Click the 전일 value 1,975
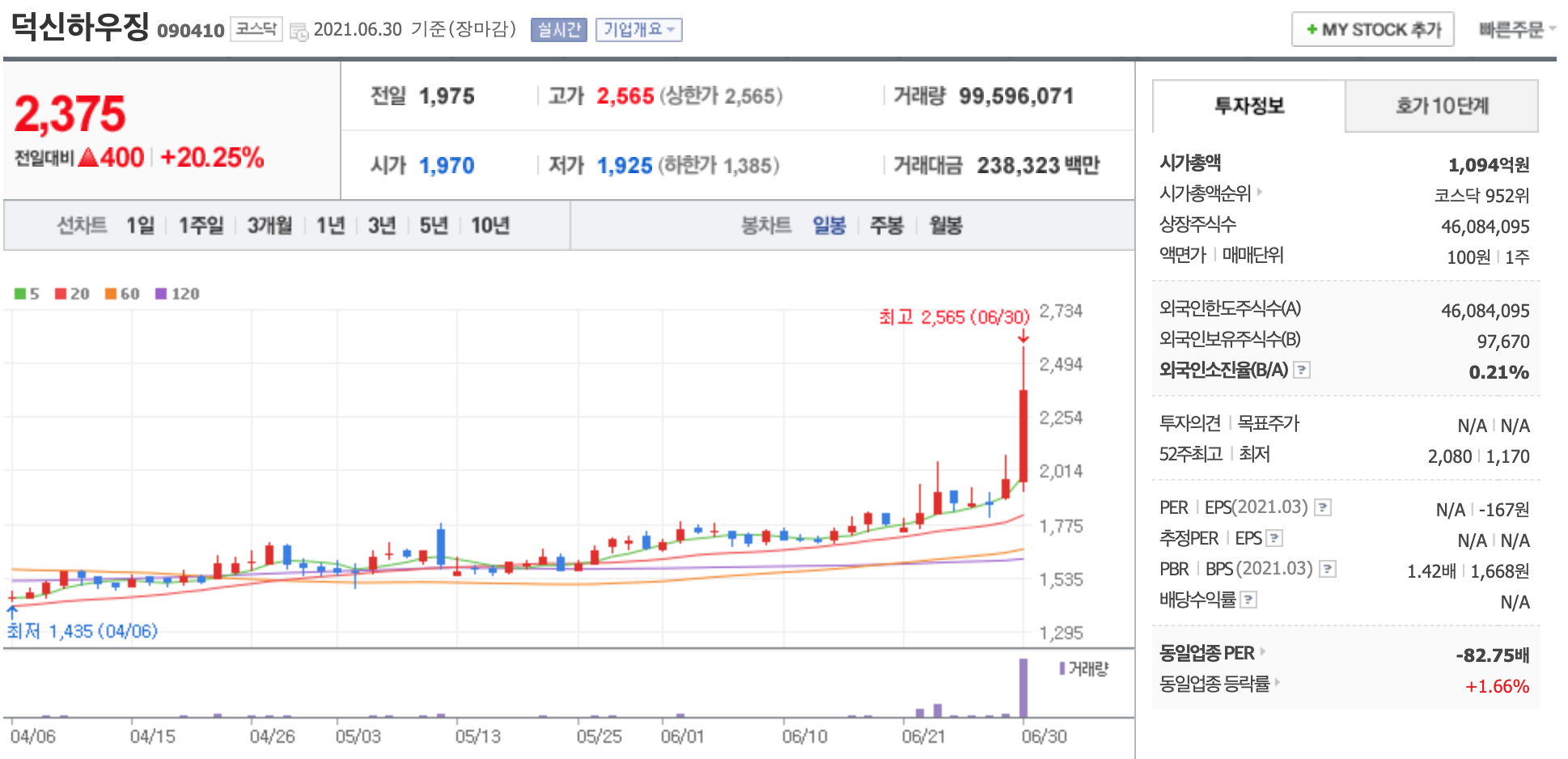Image resolution: width=1568 pixels, height=759 pixels. [x=447, y=96]
